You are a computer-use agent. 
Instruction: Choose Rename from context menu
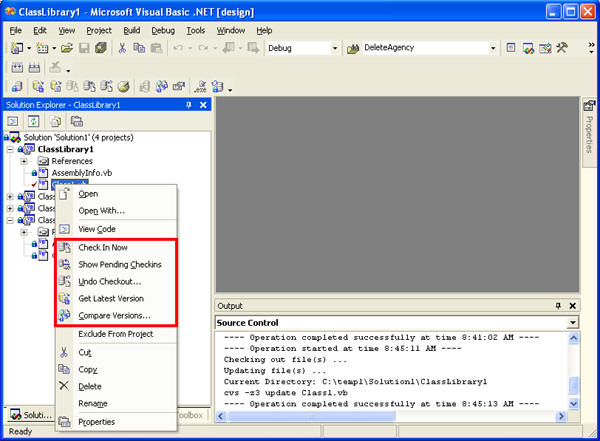pos(116,403)
